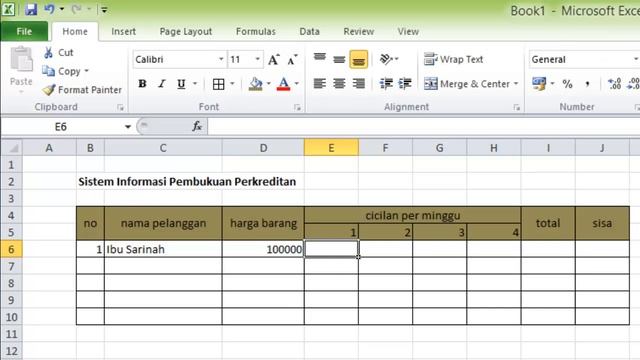Select column E header
The width and height of the screenshot is (640, 360).
tap(331, 148)
